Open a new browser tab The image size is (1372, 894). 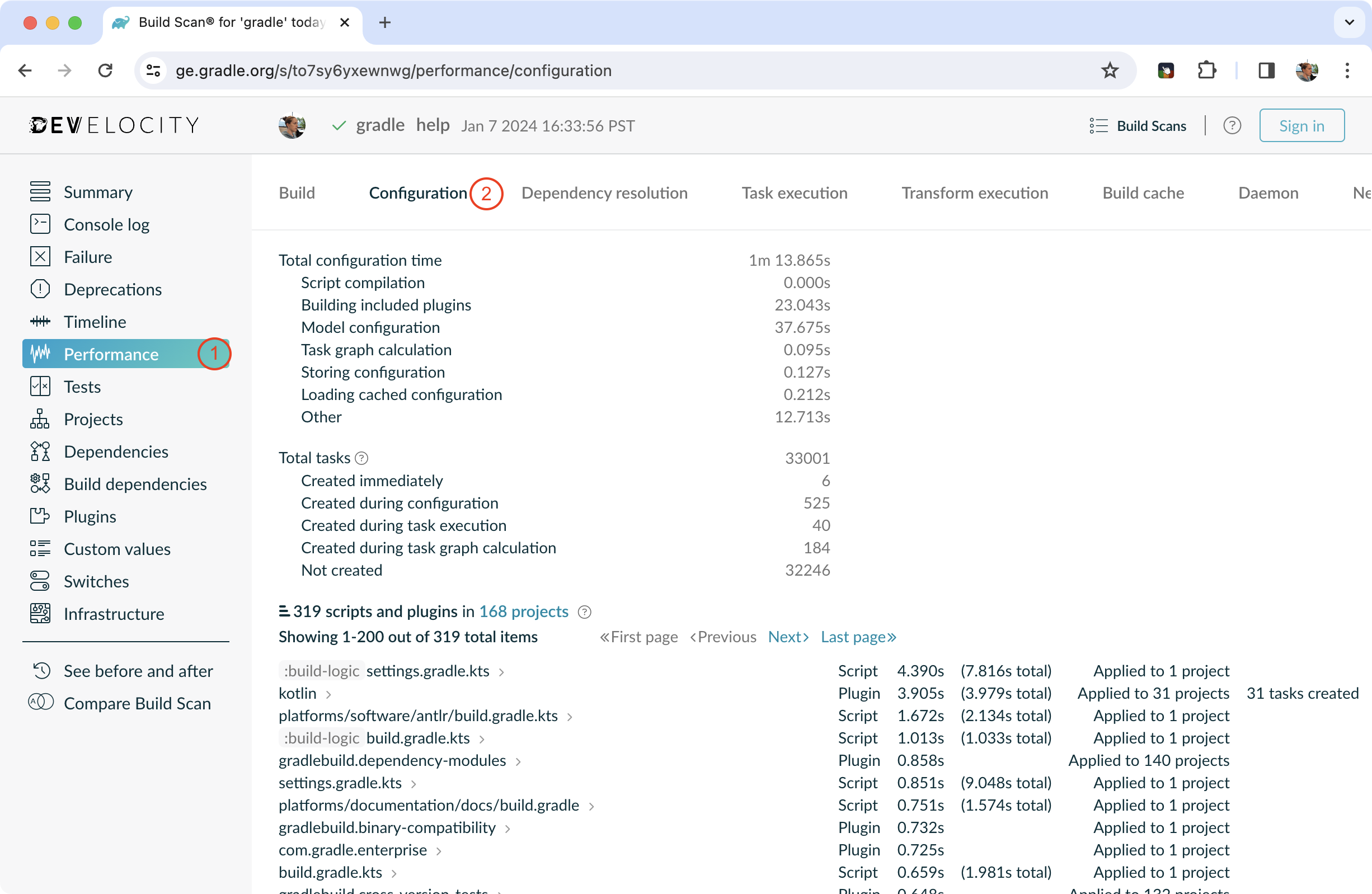[x=385, y=22]
